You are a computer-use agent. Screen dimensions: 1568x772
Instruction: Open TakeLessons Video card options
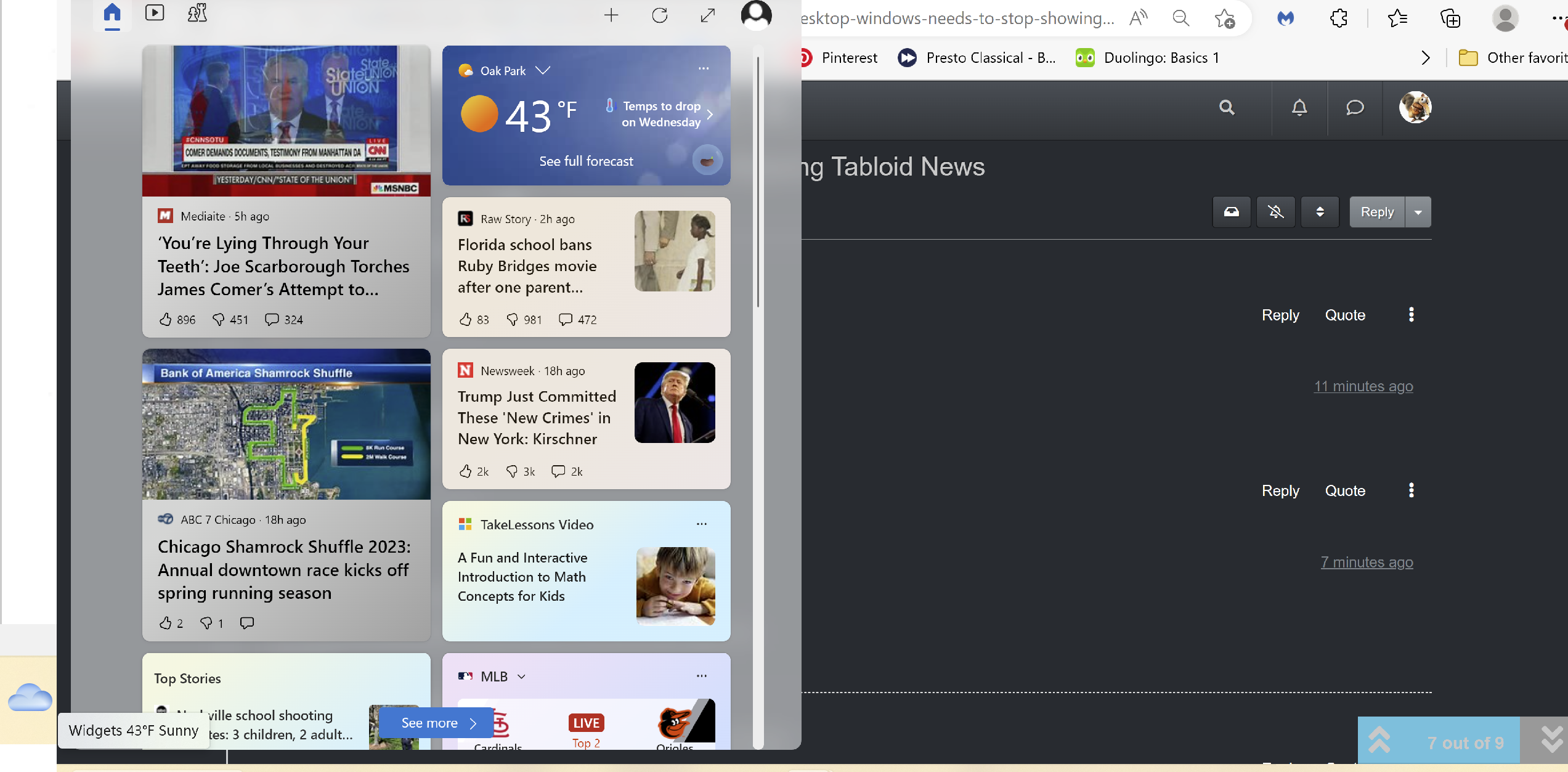coord(702,524)
